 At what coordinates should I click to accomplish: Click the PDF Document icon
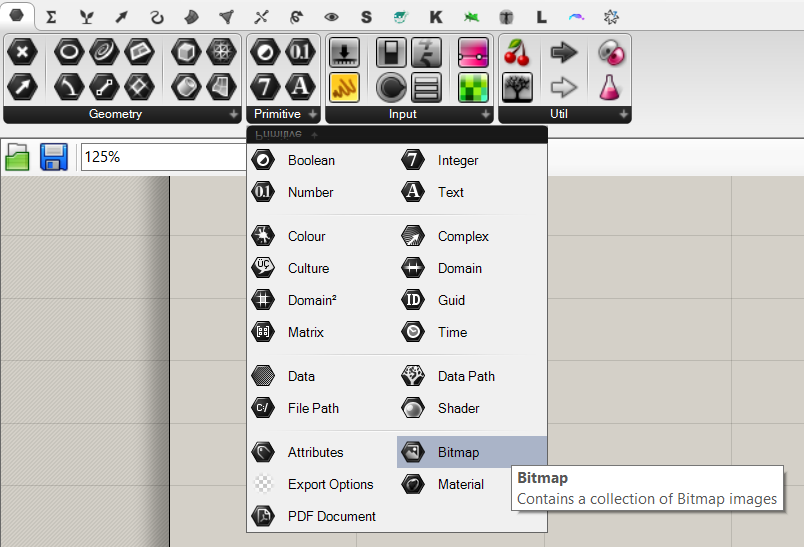(263, 516)
